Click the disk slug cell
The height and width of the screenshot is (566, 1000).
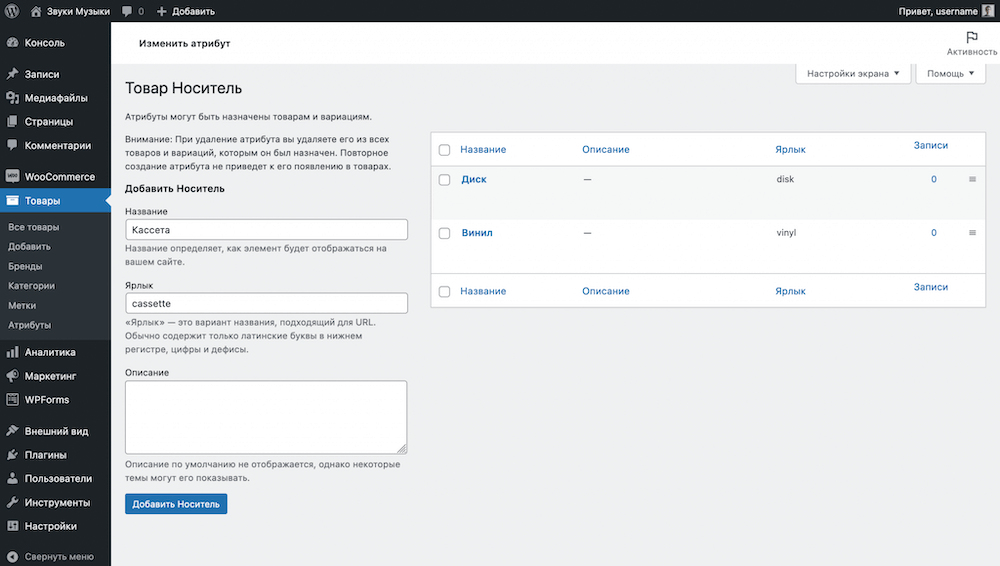785,179
